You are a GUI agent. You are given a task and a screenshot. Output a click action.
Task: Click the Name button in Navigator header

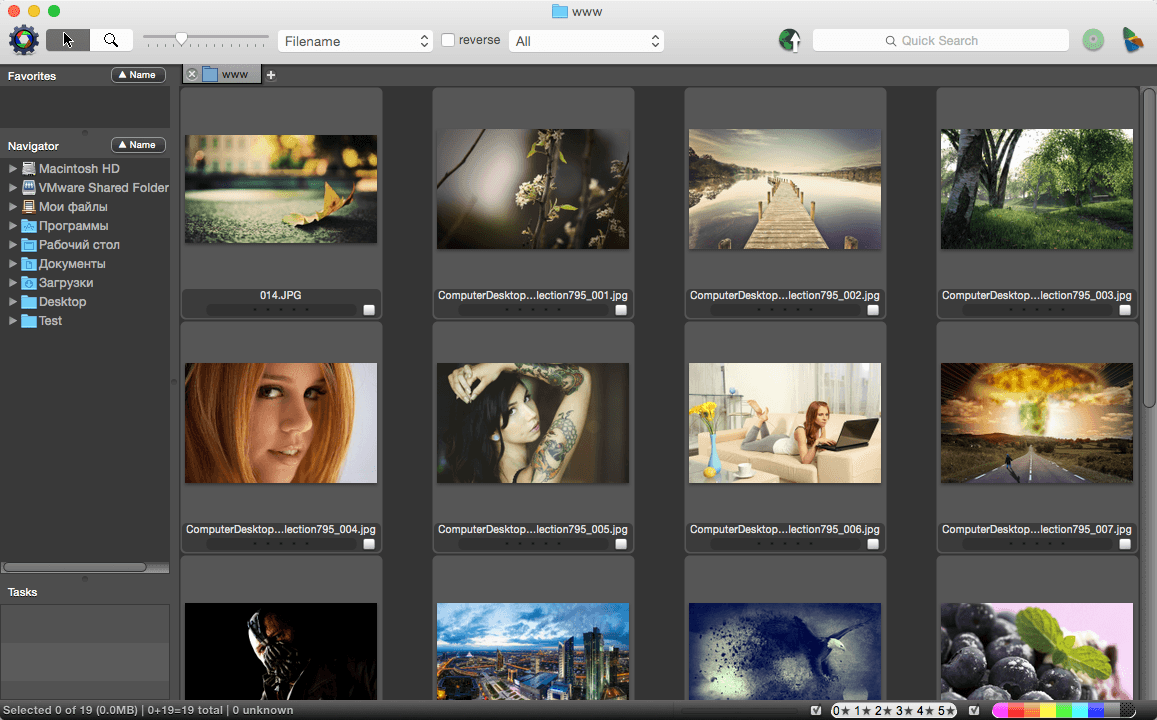coord(138,144)
